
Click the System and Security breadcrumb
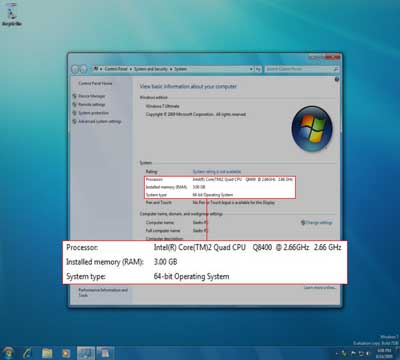pyautogui.click(x=151, y=69)
